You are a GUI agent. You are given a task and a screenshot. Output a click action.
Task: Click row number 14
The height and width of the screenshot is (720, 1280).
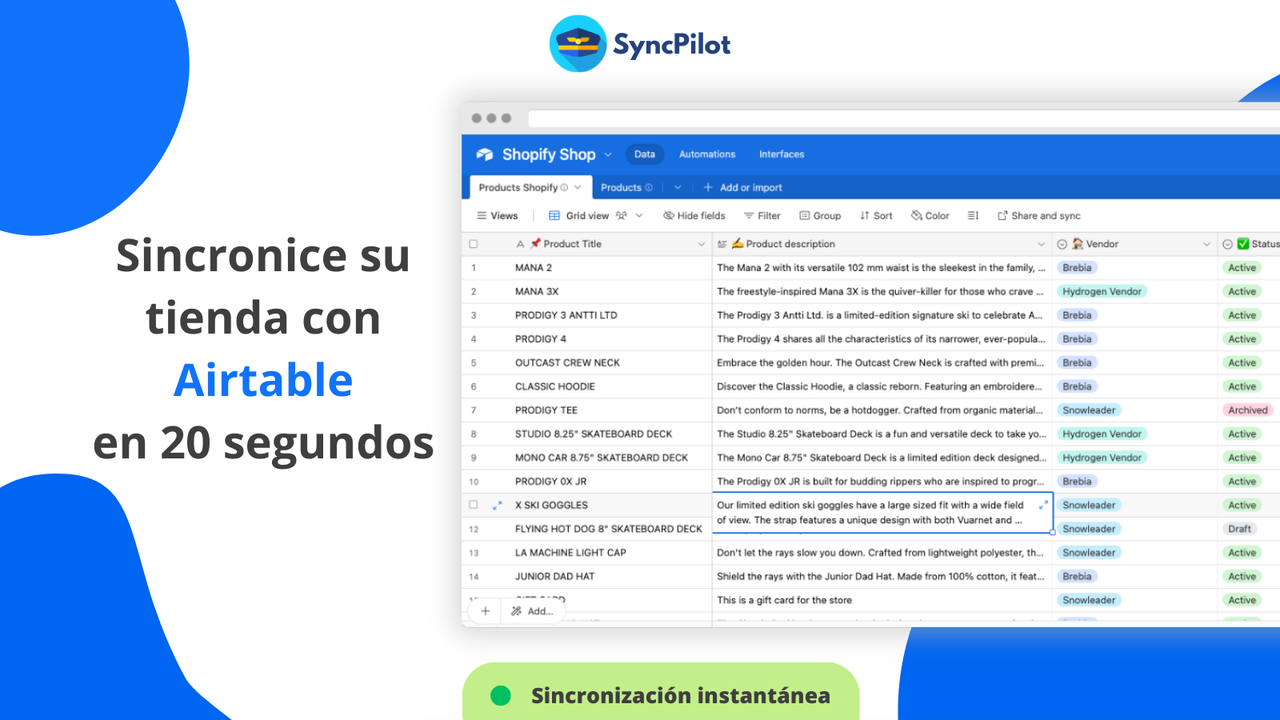pyautogui.click(x=474, y=577)
